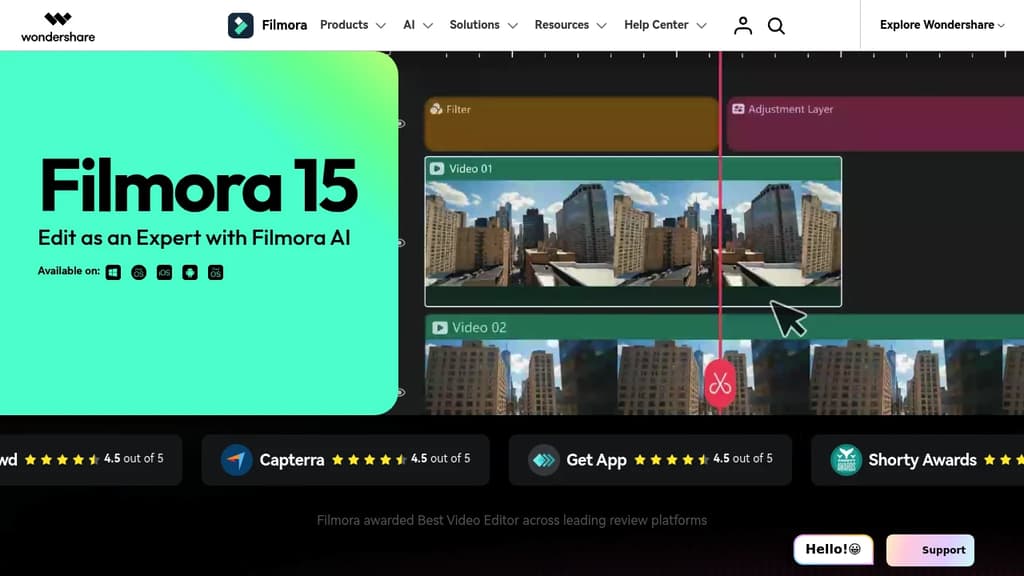Click "Filmora awarded Best Video Editor" caption
The height and width of the screenshot is (576, 1024).
click(512, 520)
